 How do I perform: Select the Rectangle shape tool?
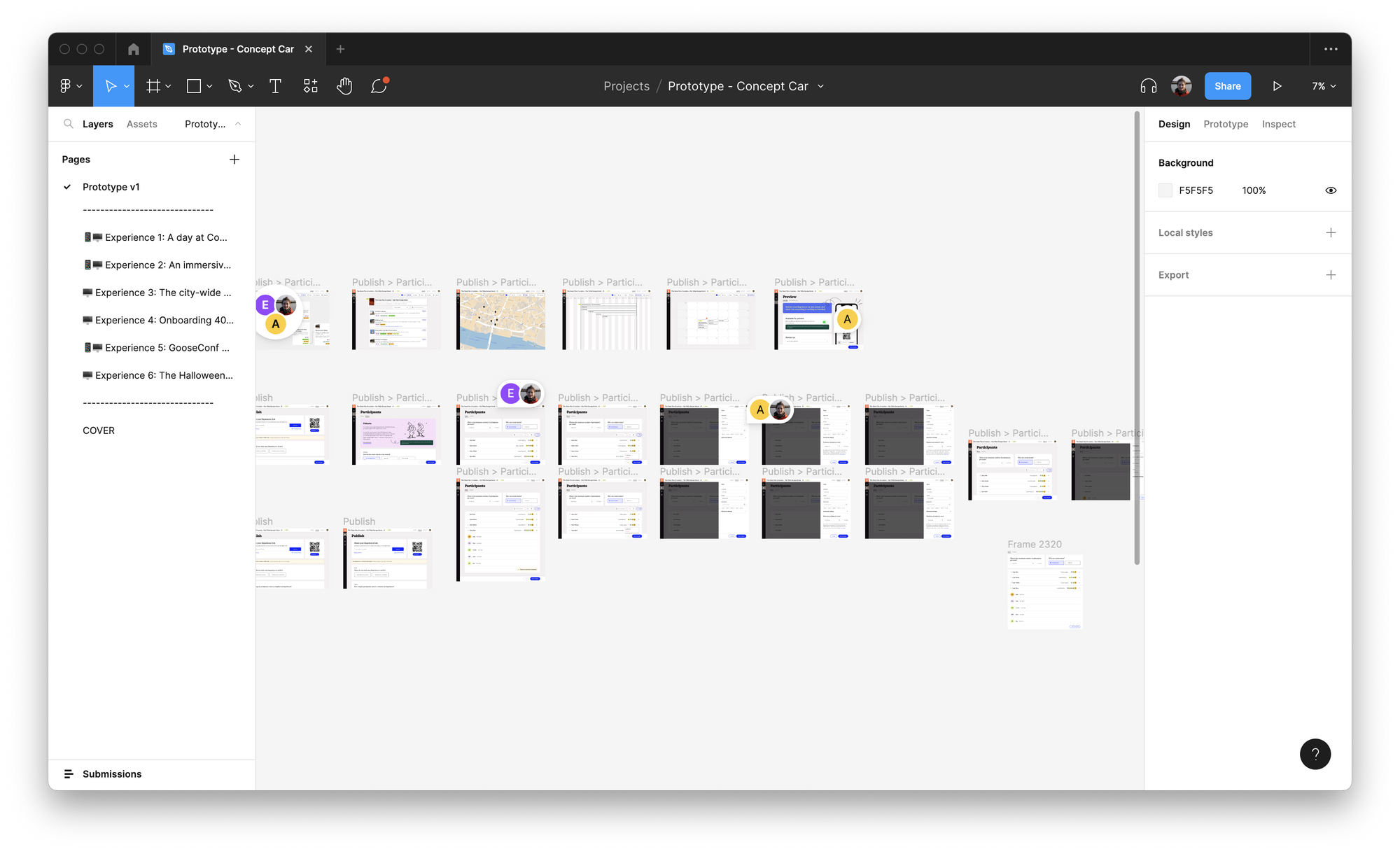click(193, 85)
